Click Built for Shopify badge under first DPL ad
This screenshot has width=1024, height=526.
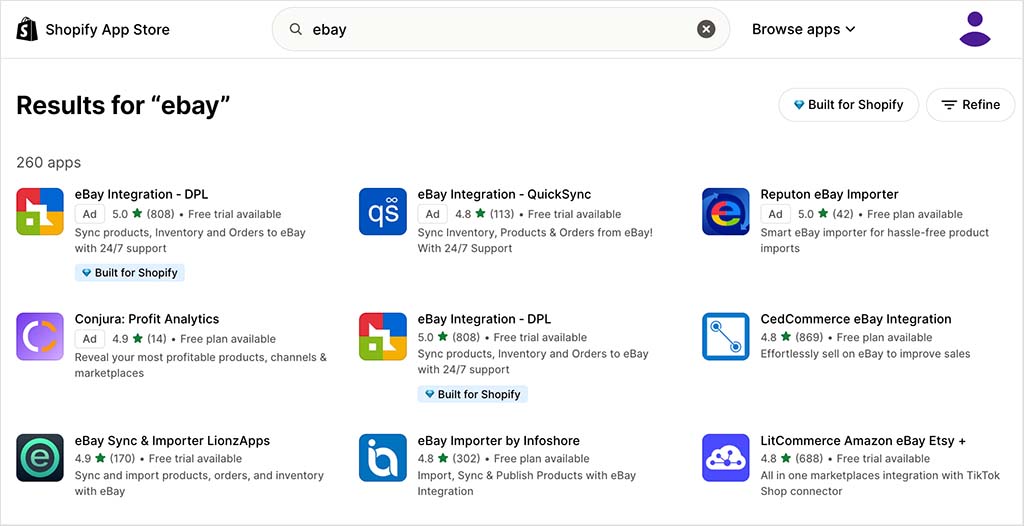(129, 273)
